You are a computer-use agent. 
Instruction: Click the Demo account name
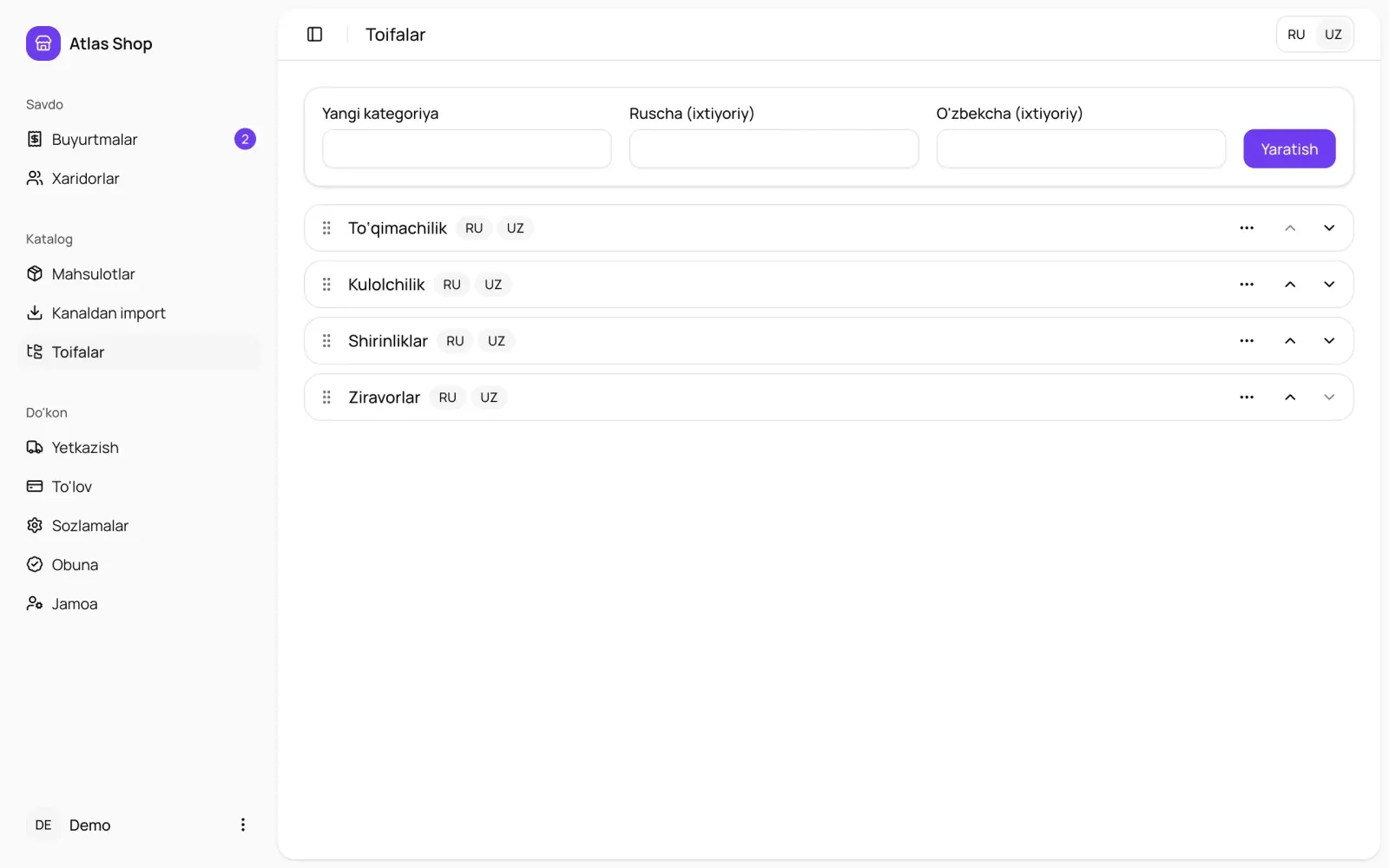[90, 825]
